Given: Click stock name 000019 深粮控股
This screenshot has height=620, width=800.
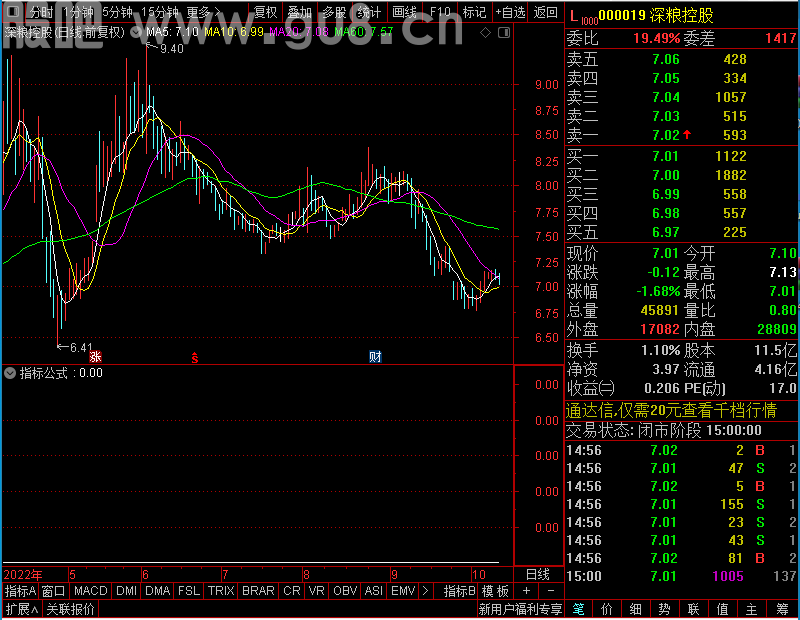Looking at the screenshot, I should 656,16.
